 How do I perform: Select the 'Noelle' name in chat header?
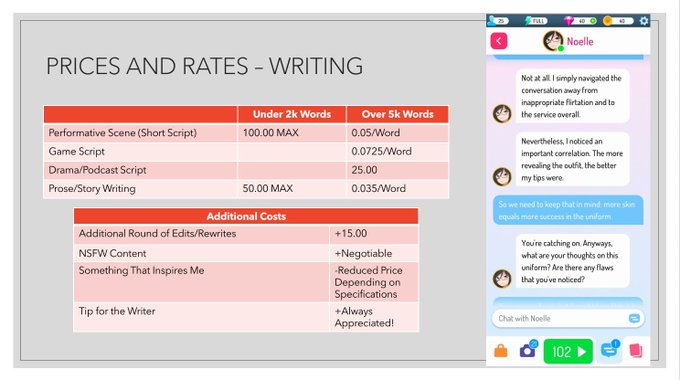pyautogui.click(x=580, y=42)
